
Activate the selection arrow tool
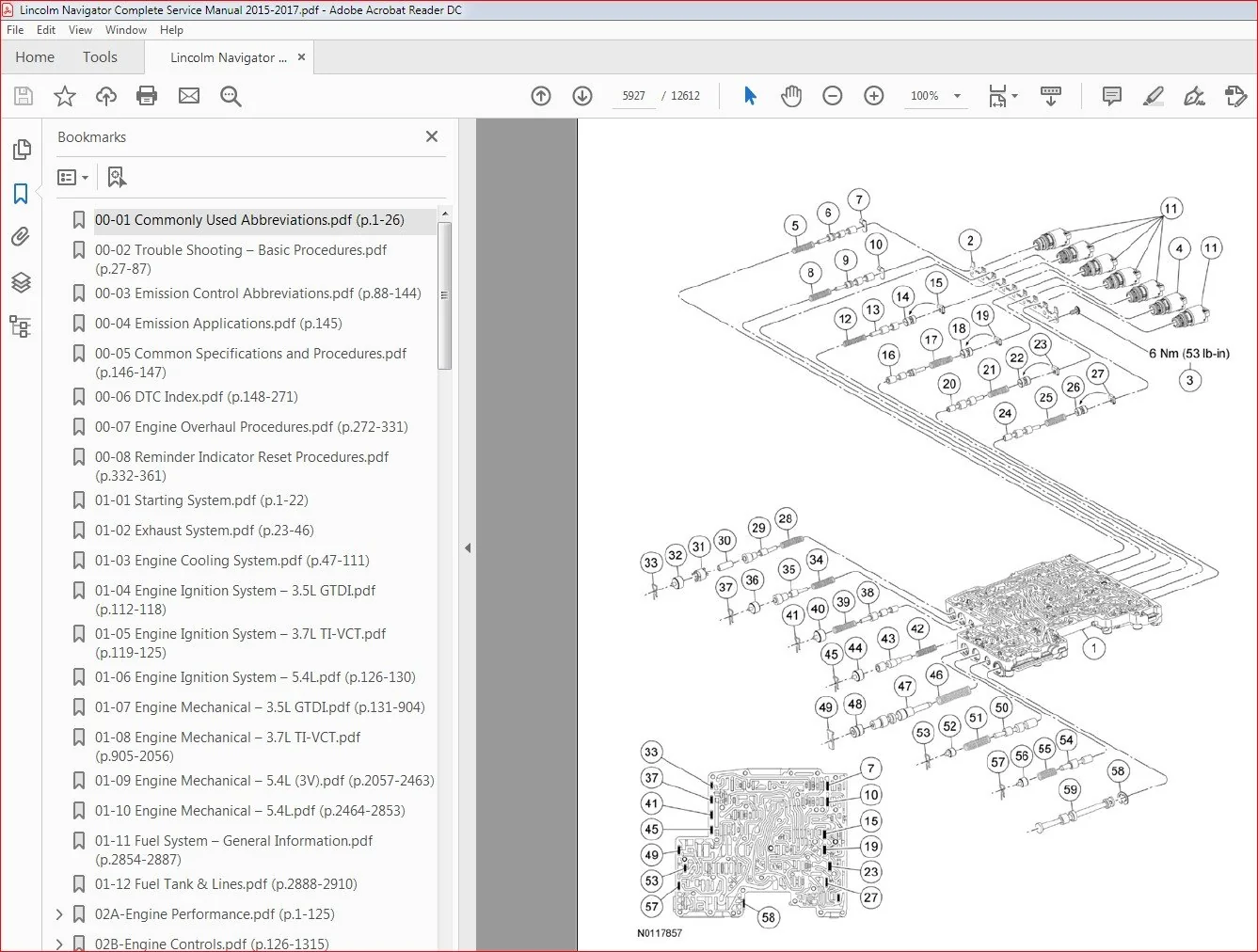(x=750, y=96)
